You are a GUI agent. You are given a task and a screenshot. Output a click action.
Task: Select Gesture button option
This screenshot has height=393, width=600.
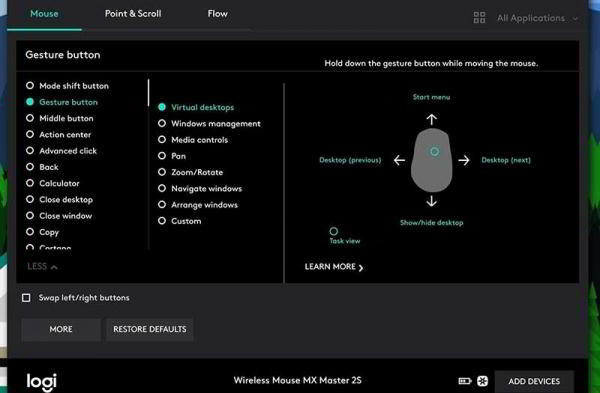pyautogui.click(x=62, y=102)
